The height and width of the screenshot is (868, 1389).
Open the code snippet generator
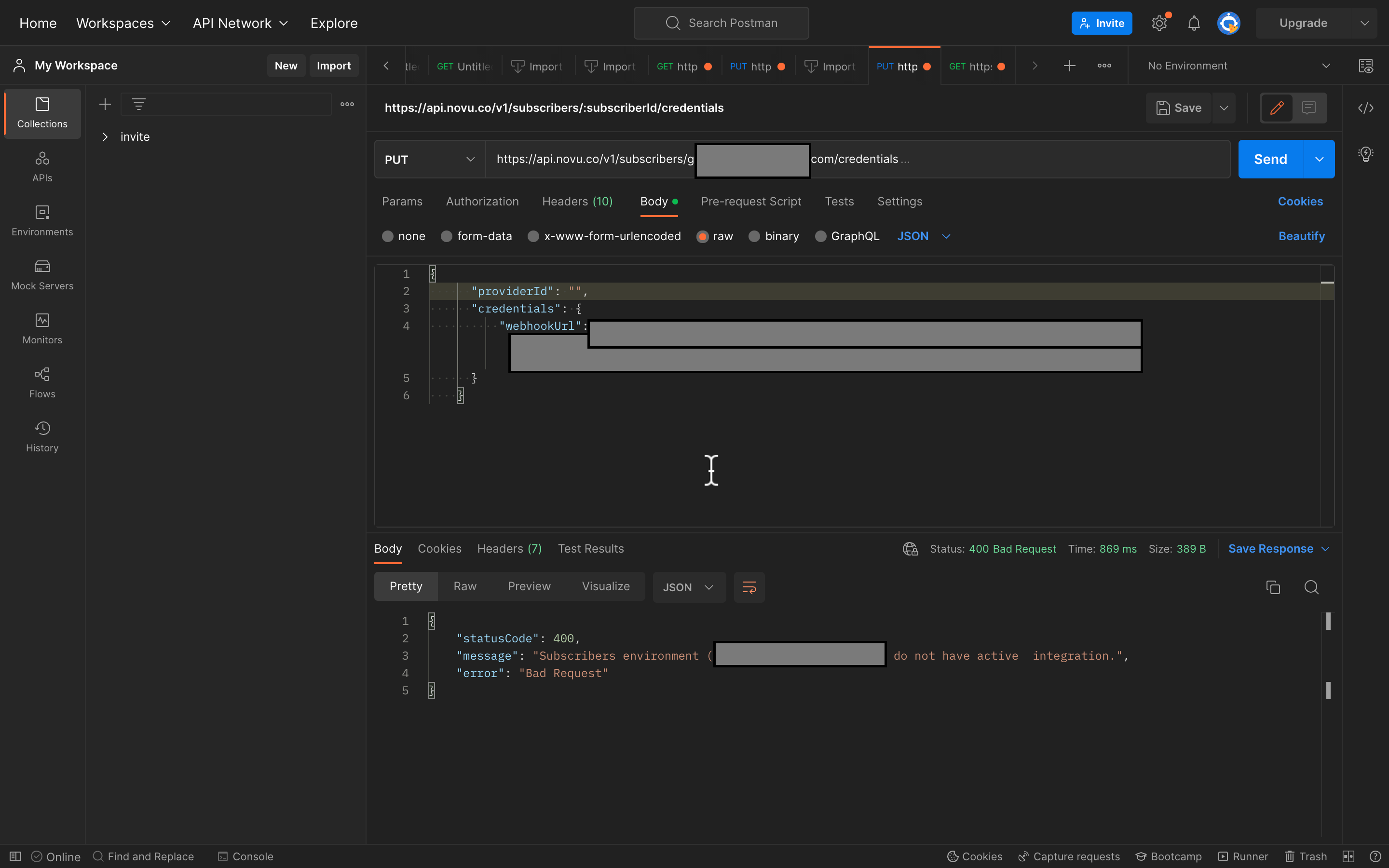point(1367,108)
